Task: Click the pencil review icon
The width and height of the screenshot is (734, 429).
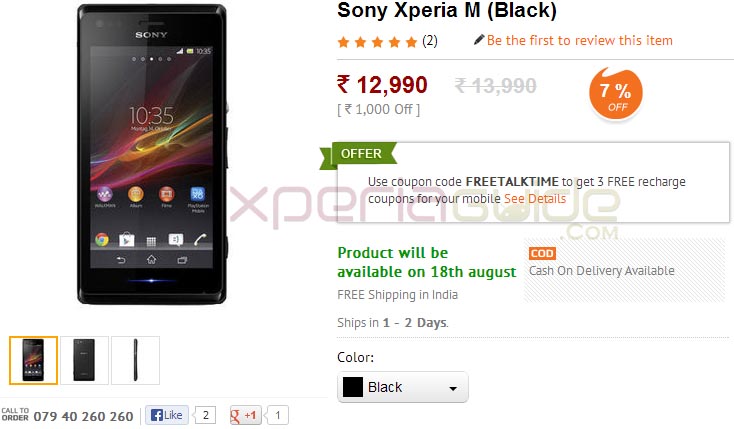Action: coord(478,40)
